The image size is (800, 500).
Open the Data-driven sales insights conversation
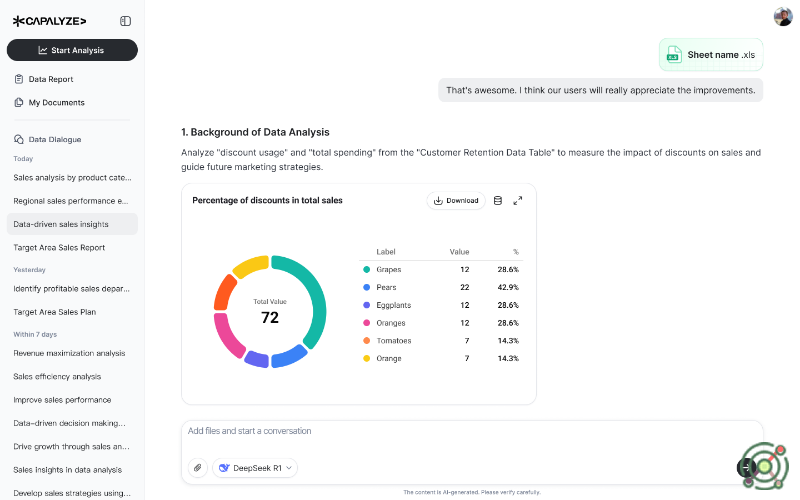(x=61, y=224)
